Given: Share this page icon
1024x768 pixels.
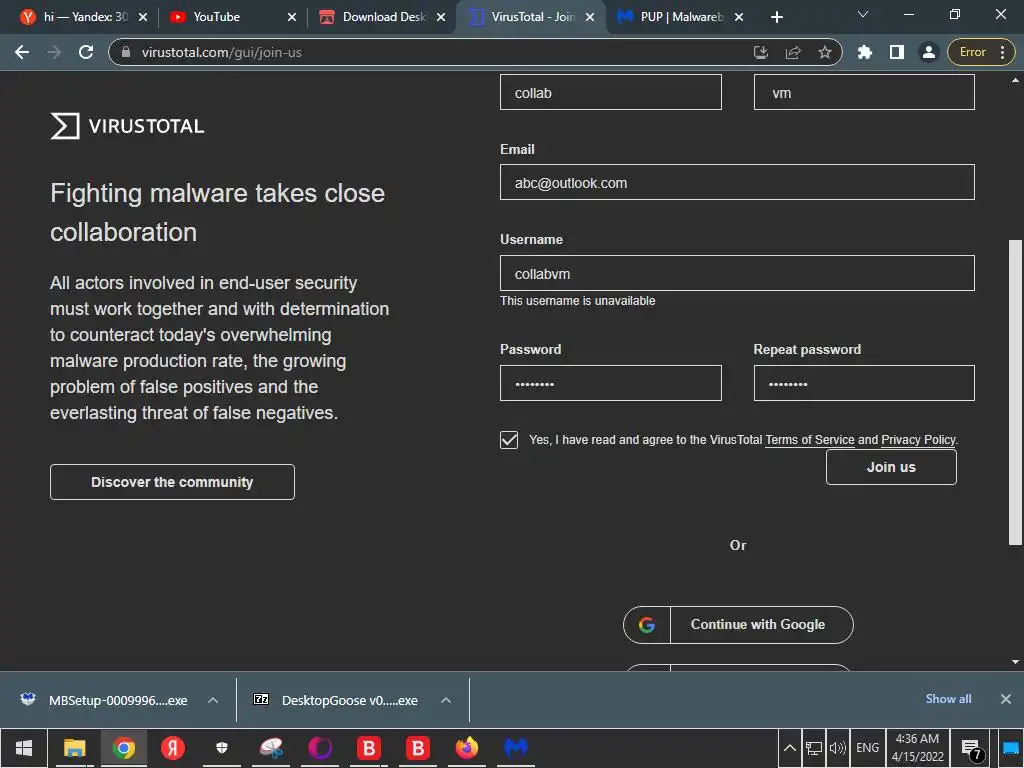Looking at the screenshot, I should coord(793,52).
